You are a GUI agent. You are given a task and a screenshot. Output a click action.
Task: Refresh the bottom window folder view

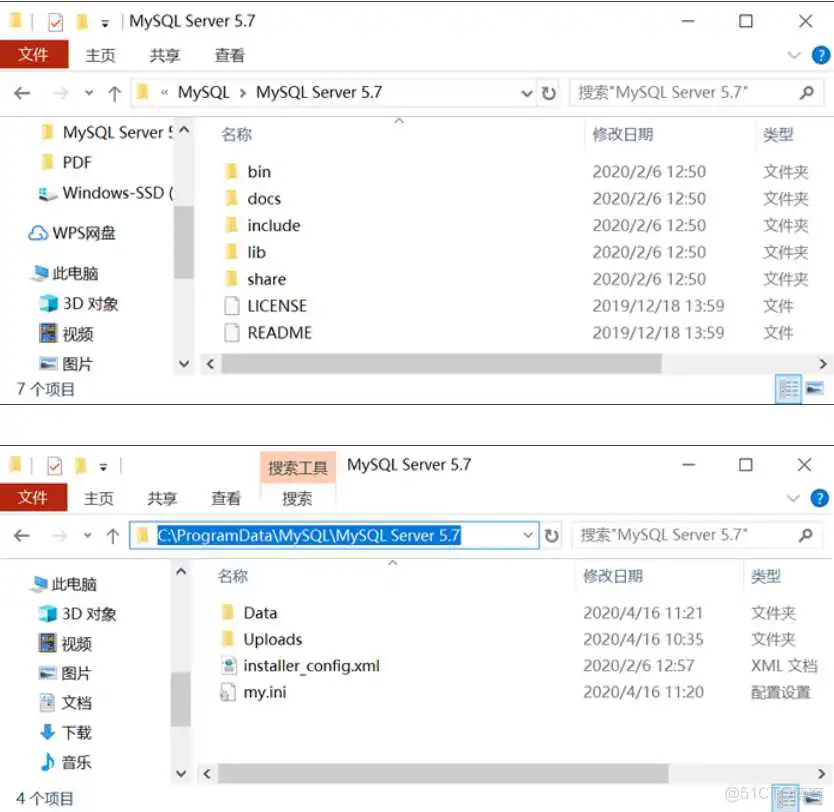coord(552,535)
